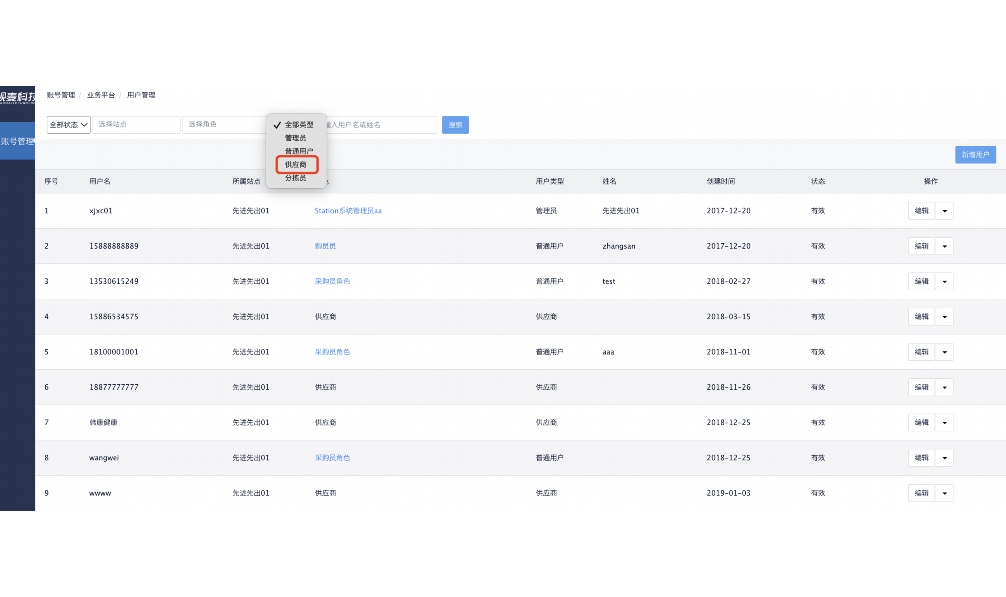This screenshot has width=1006, height=597.
Task: Click the 新增用户 add user button
Action: coord(974,155)
